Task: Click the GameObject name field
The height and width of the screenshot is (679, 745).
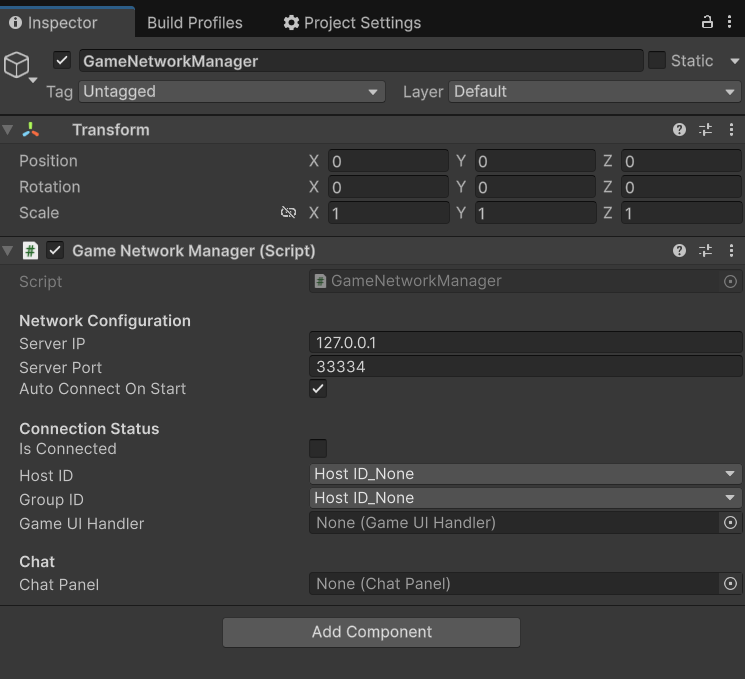Action: pos(361,61)
